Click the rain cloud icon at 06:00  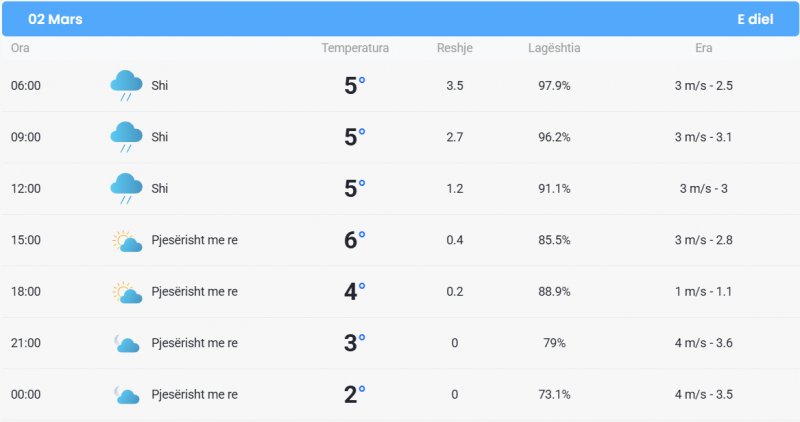[126, 86]
